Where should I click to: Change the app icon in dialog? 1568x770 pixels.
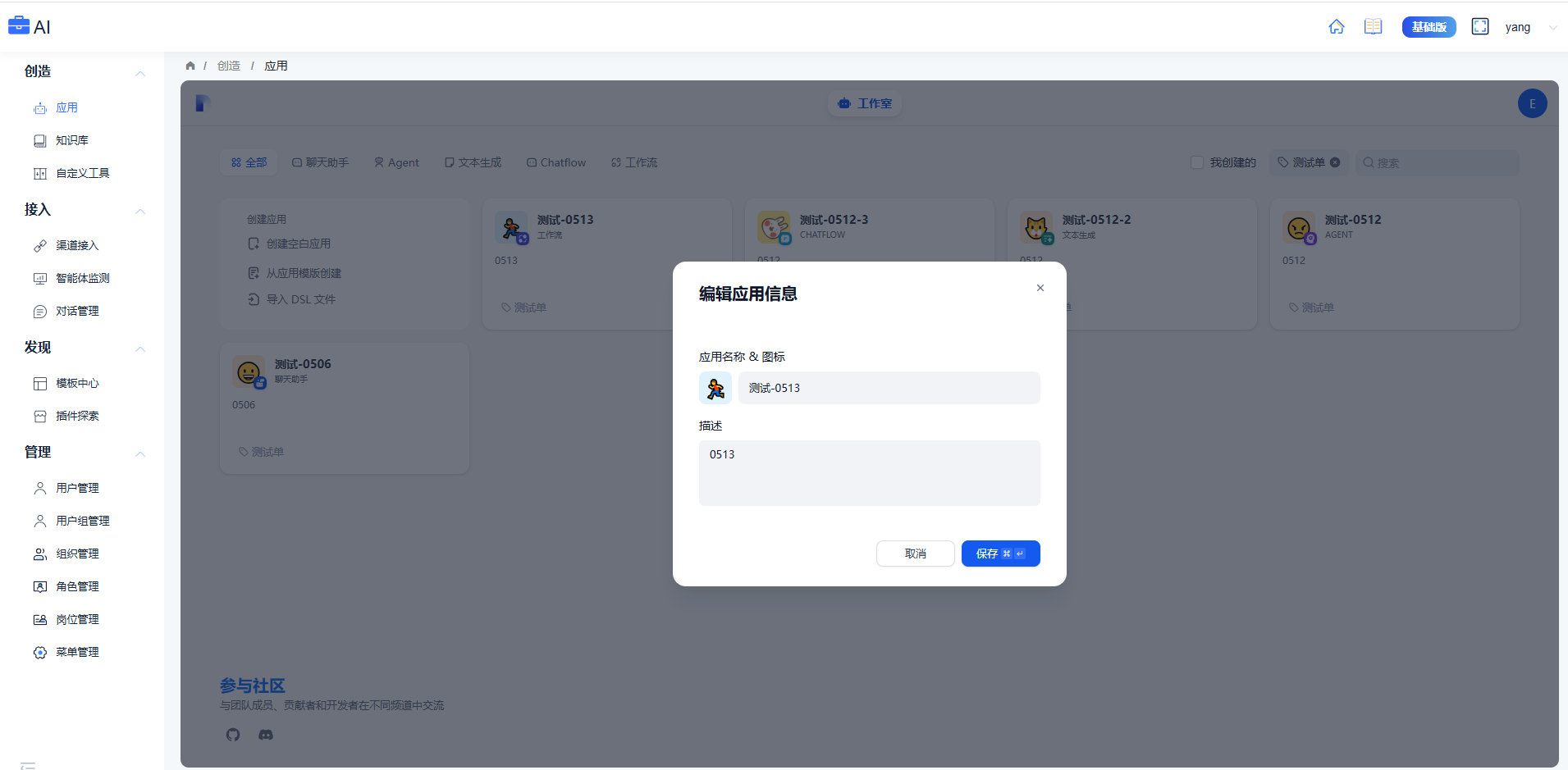(715, 388)
